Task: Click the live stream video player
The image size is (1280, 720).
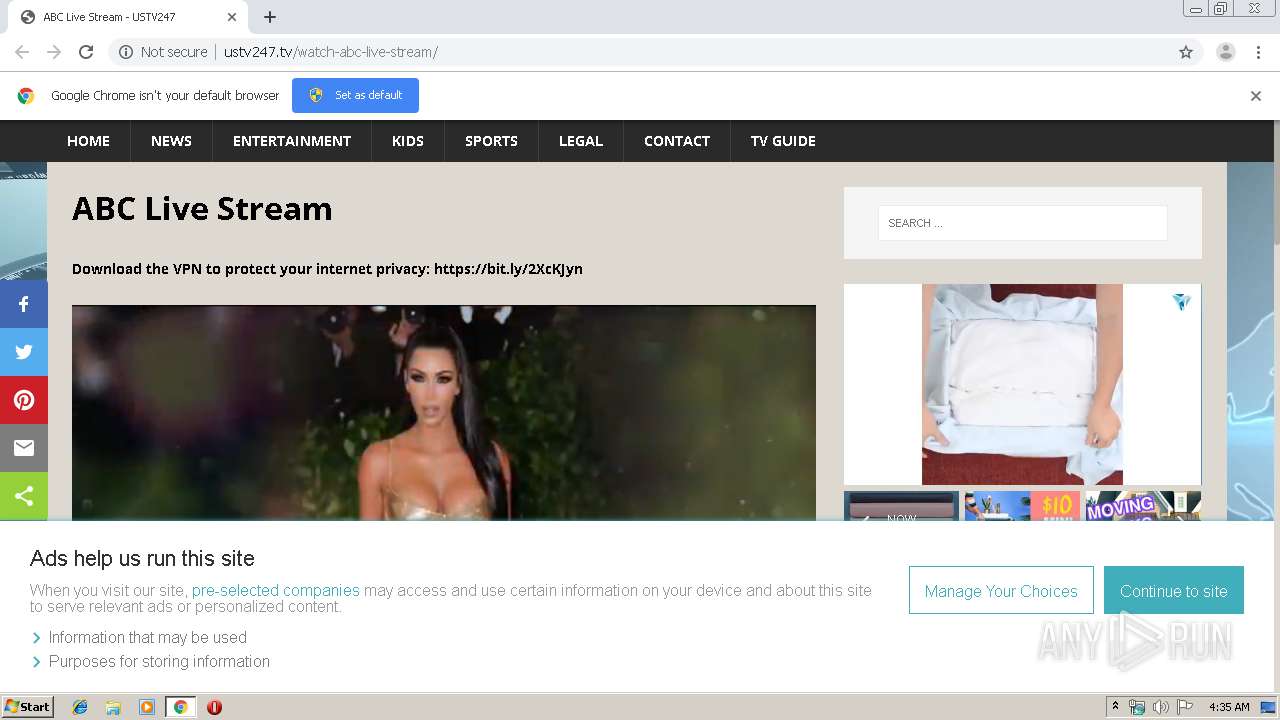Action: [x=444, y=413]
